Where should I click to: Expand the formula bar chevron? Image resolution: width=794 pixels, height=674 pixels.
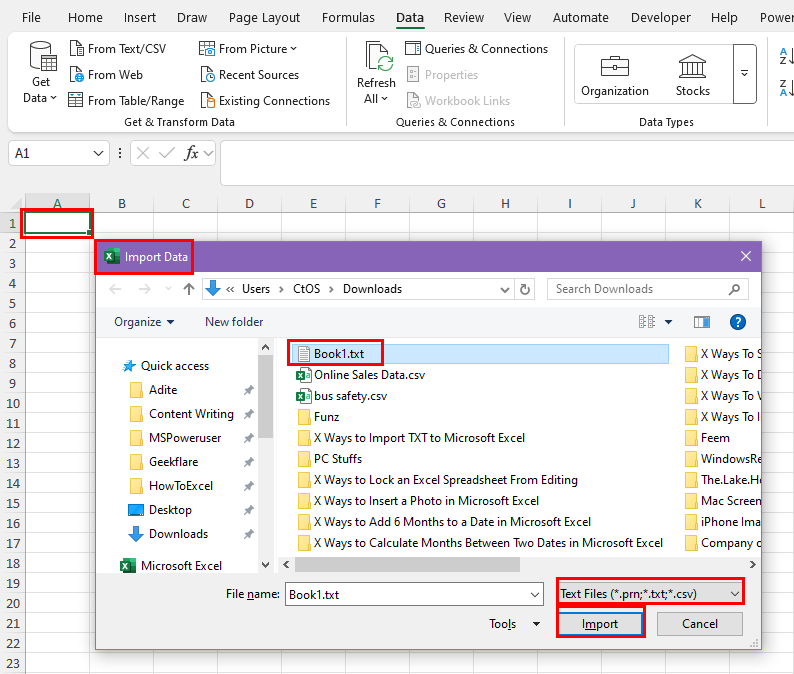pos(209,153)
